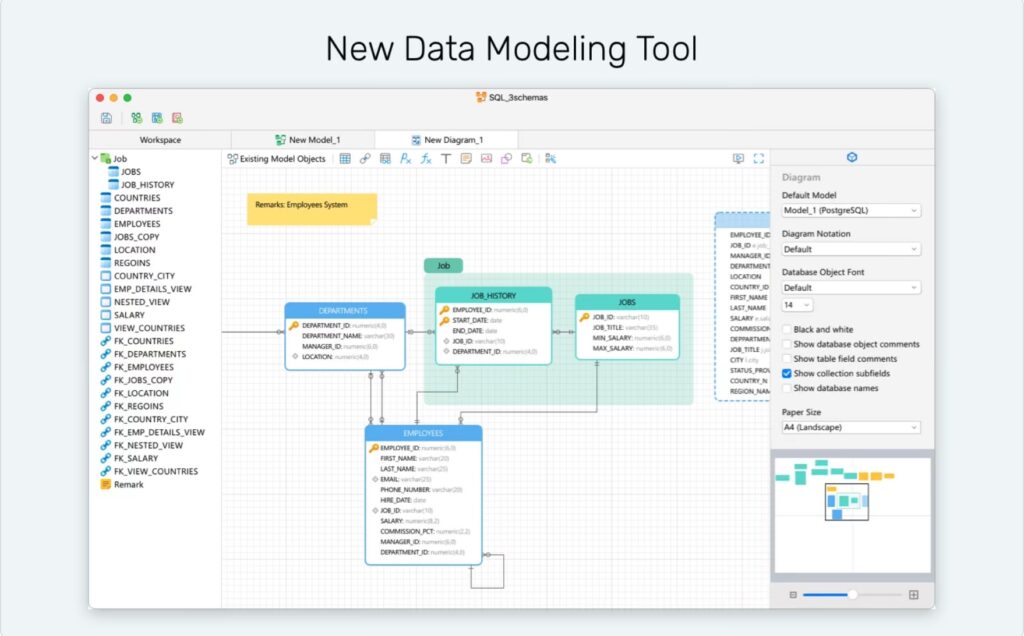Enable the Black and white checkbox
The image size is (1024, 636).
[787, 329]
